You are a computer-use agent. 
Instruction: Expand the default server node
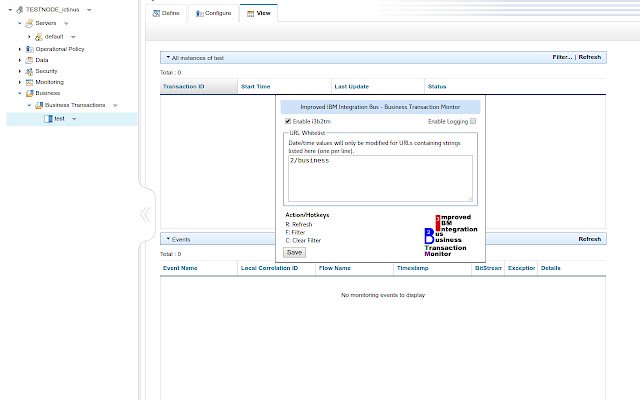coord(29,37)
